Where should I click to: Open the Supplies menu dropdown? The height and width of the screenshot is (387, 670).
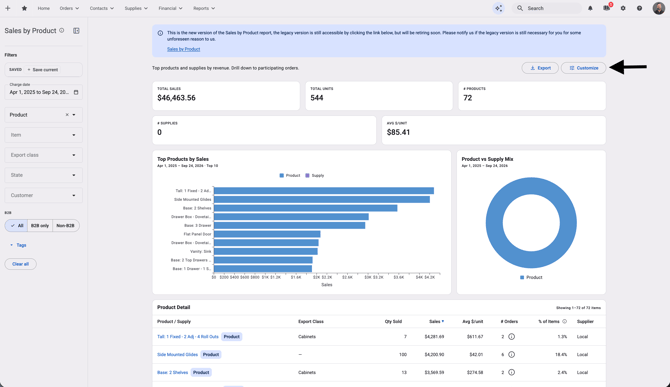[136, 8]
